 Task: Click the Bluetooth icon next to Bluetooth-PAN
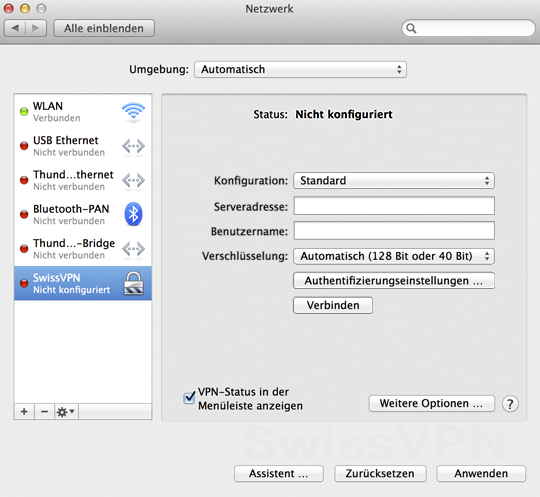[133, 214]
